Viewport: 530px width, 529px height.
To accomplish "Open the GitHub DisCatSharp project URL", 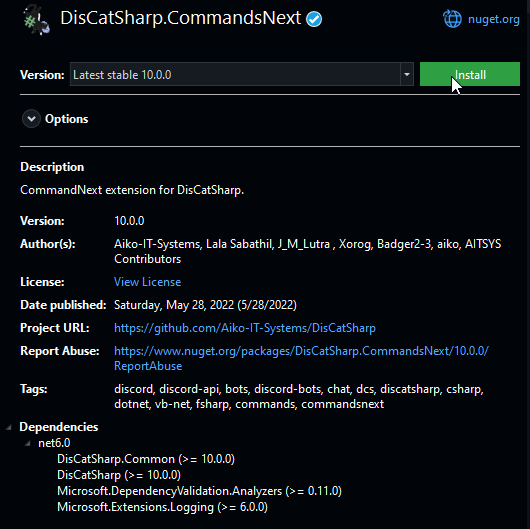I will point(245,328).
